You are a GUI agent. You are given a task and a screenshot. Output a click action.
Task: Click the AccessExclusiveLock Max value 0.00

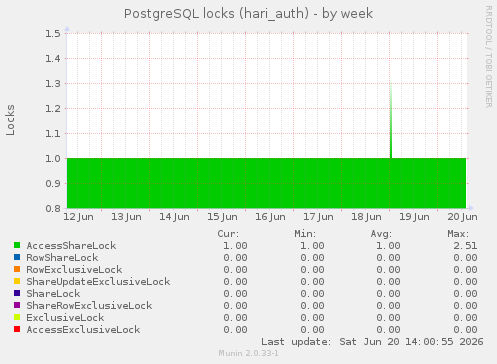click(x=465, y=330)
